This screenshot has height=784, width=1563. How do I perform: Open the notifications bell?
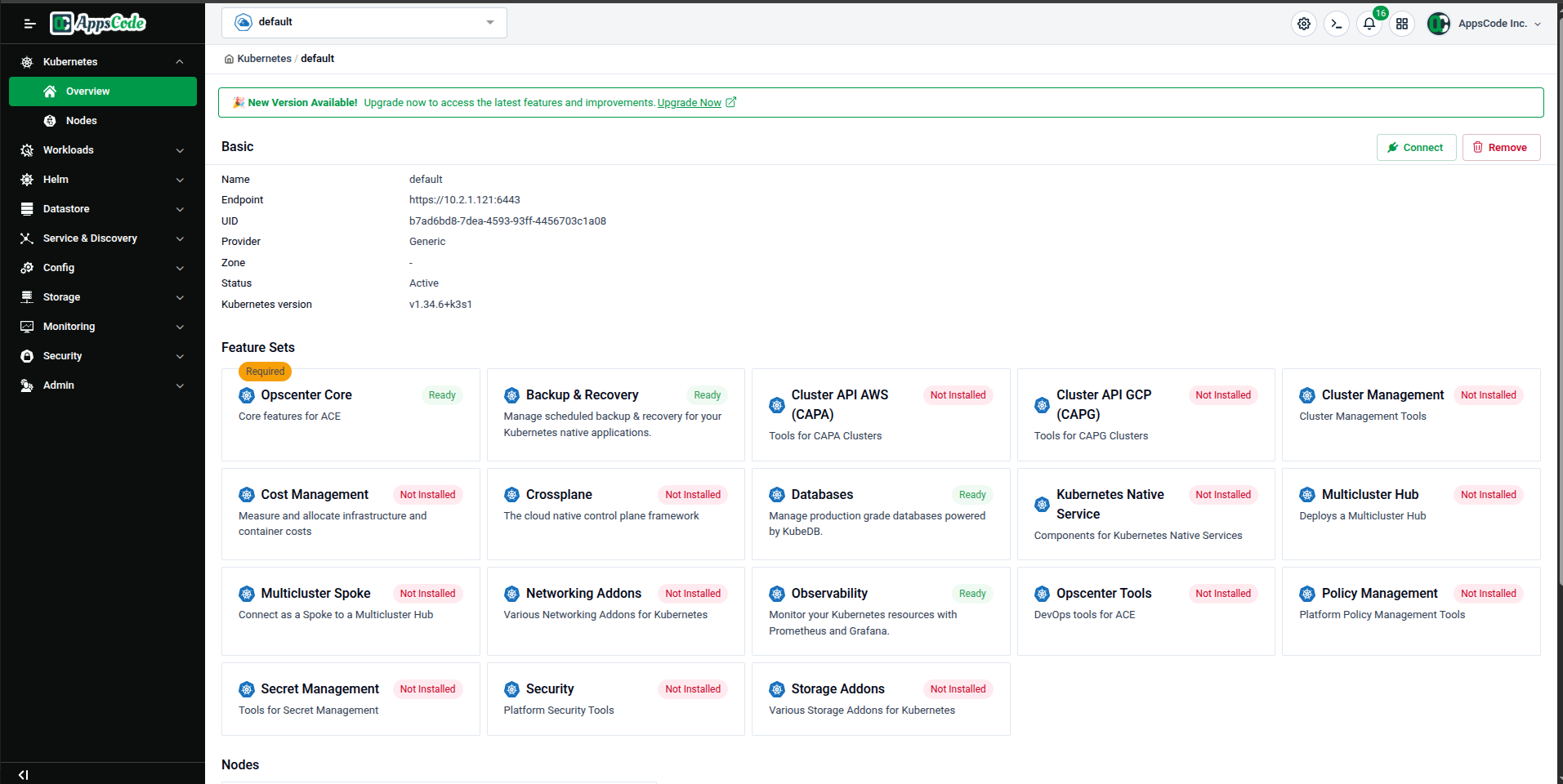click(1369, 24)
